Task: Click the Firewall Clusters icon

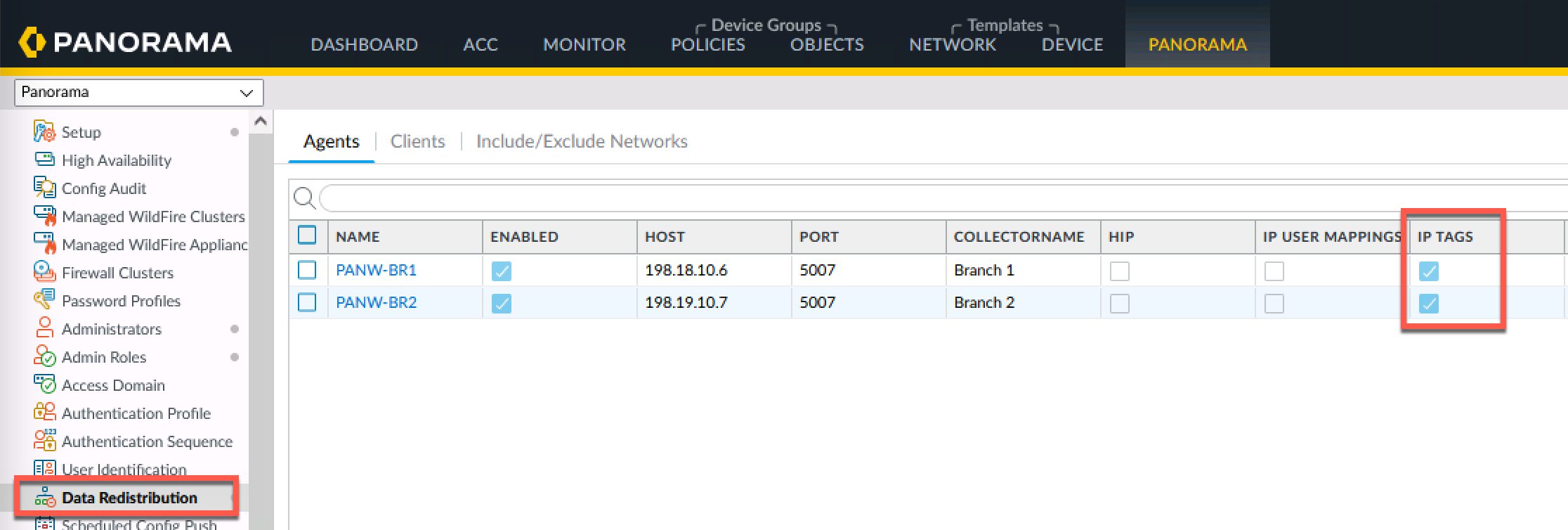Action: [44, 272]
